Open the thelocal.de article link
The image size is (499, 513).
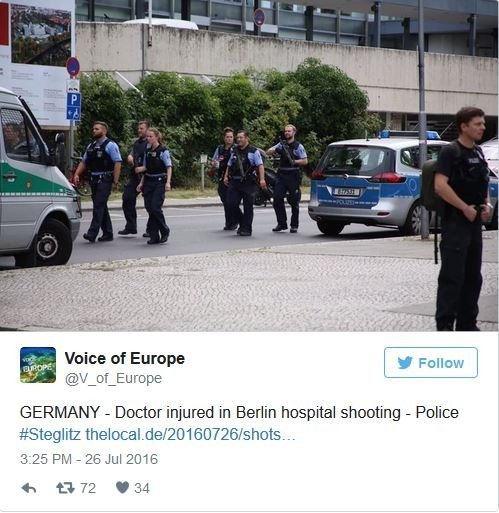point(190,435)
